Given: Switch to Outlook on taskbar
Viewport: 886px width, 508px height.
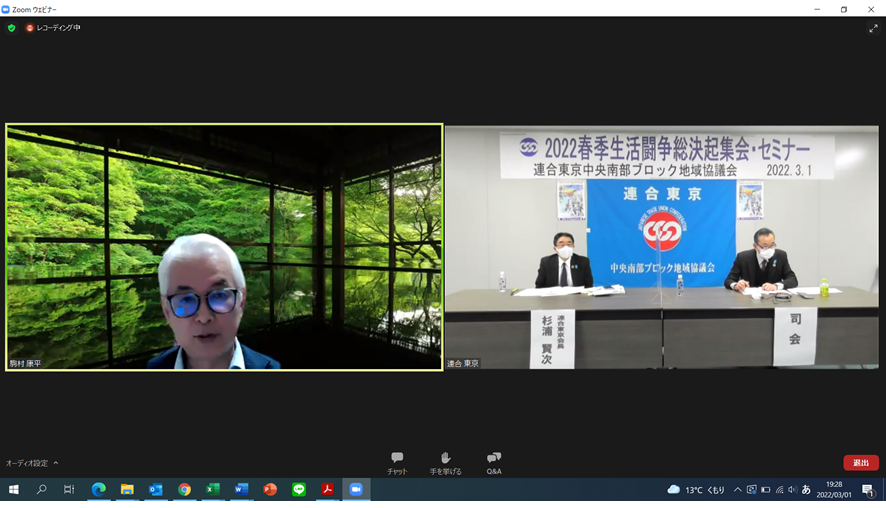Looking at the screenshot, I should (x=155, y=489).
